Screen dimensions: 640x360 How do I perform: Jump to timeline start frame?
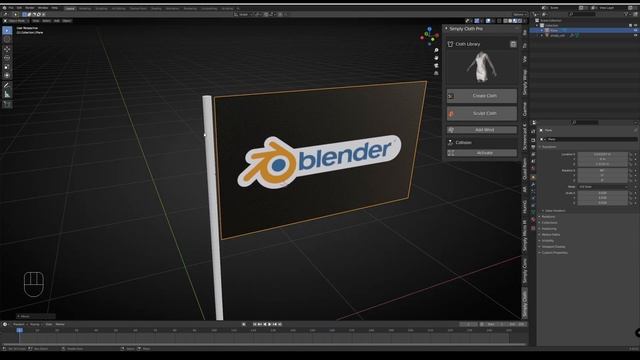[x=255, y=324]
